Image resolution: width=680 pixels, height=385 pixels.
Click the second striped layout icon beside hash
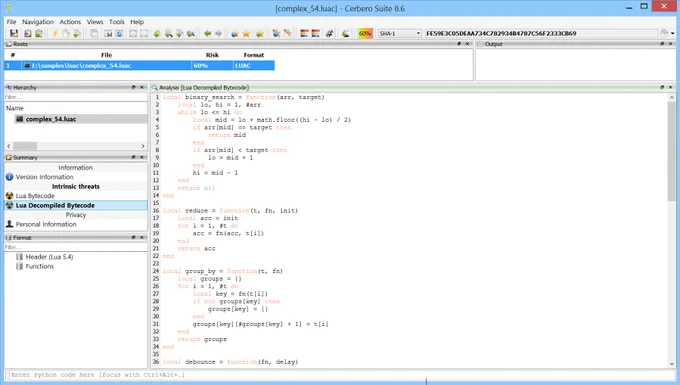(316, 33)
